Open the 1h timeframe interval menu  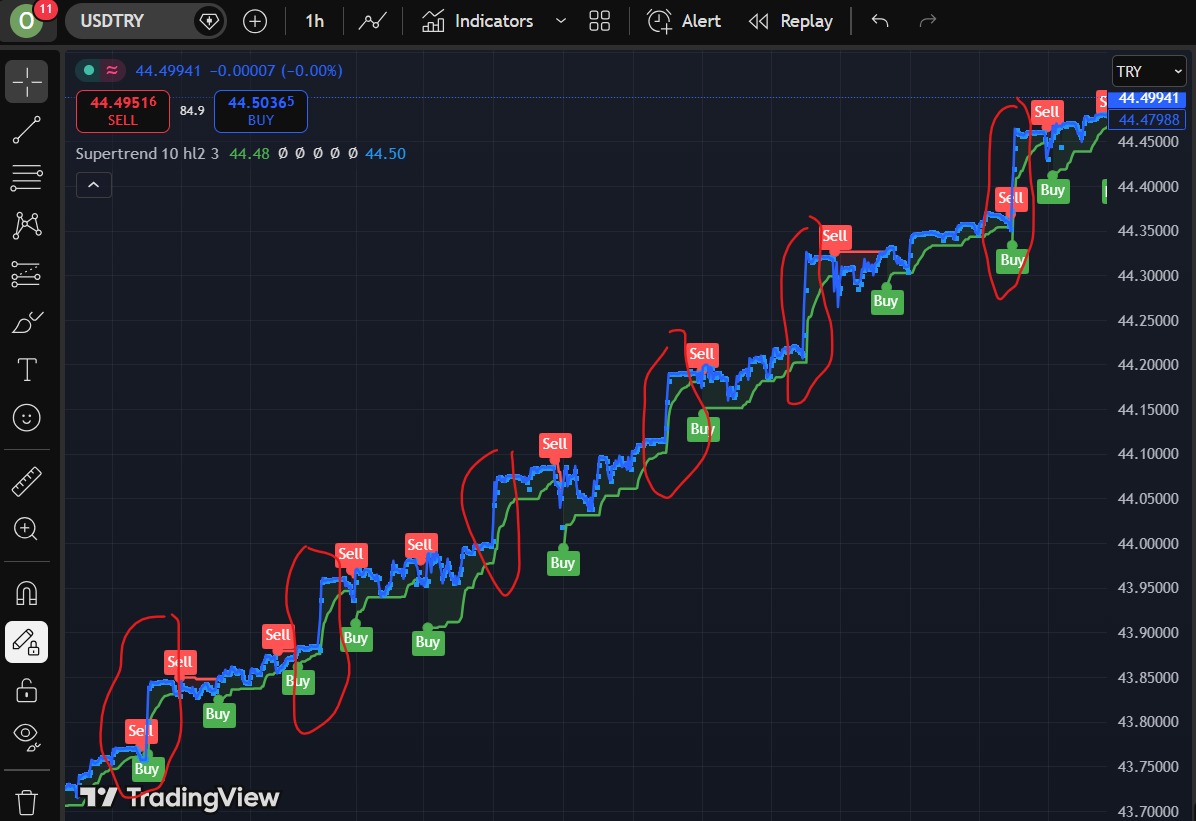[314, 21]
